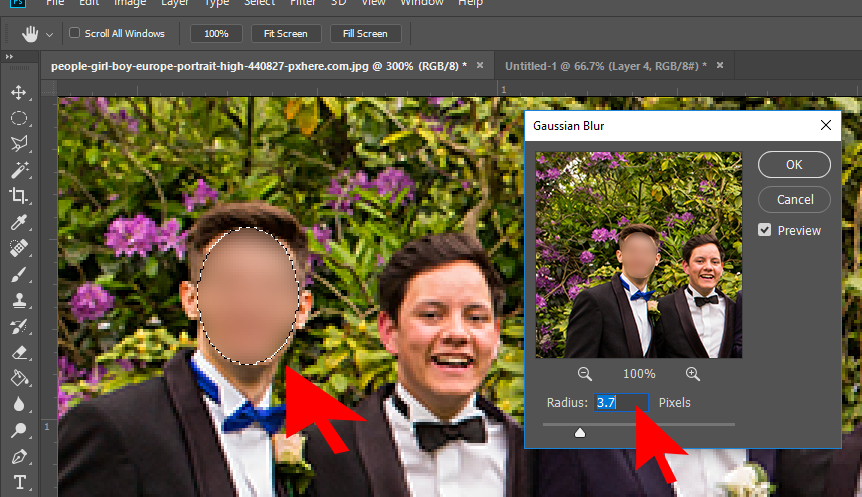Open the Layer menu
Viewport: 862px width, 497px height.
click(x=175, y=3)
